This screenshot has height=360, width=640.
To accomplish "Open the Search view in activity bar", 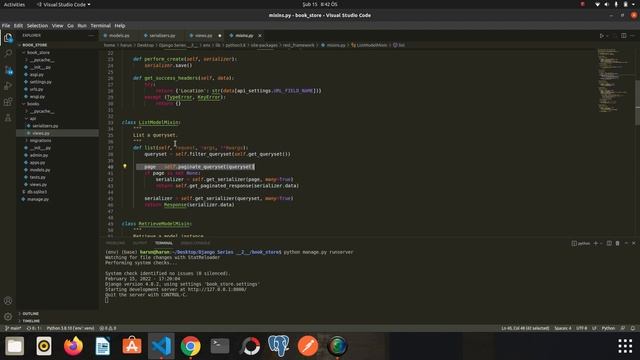I will click(x=8, y=53).
